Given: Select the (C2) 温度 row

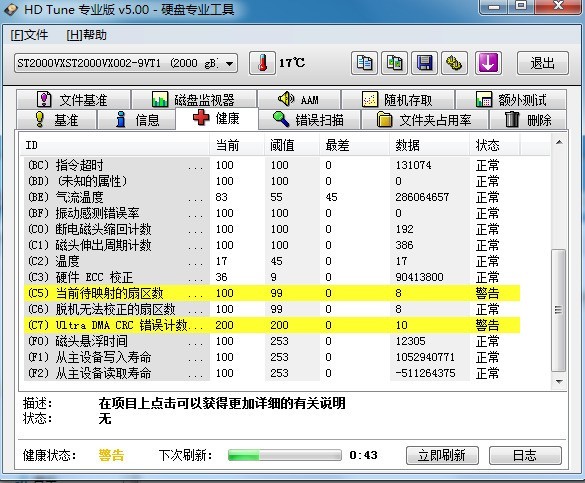Looking at the screenshot, I should click(x=272, y=261).
